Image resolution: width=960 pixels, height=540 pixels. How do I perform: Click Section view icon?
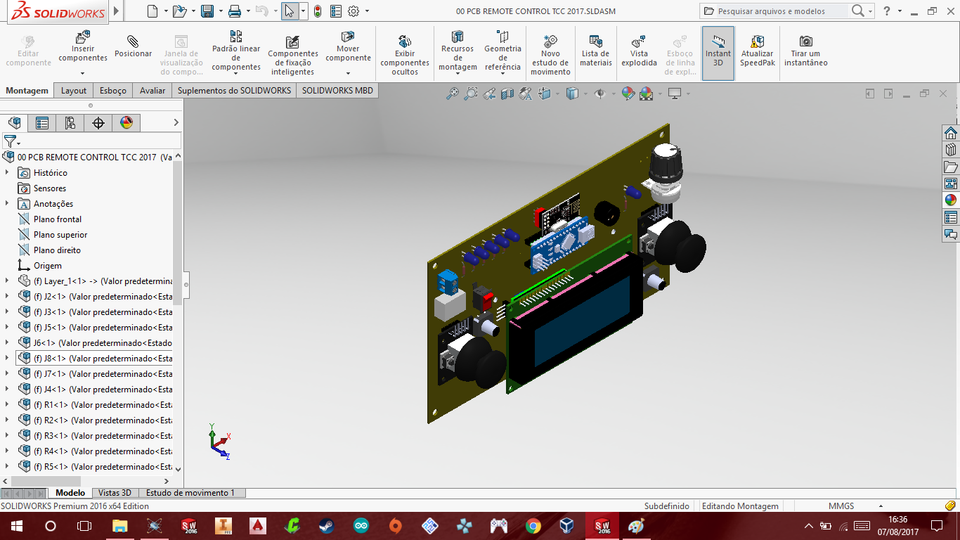click(x=507, y=94)
